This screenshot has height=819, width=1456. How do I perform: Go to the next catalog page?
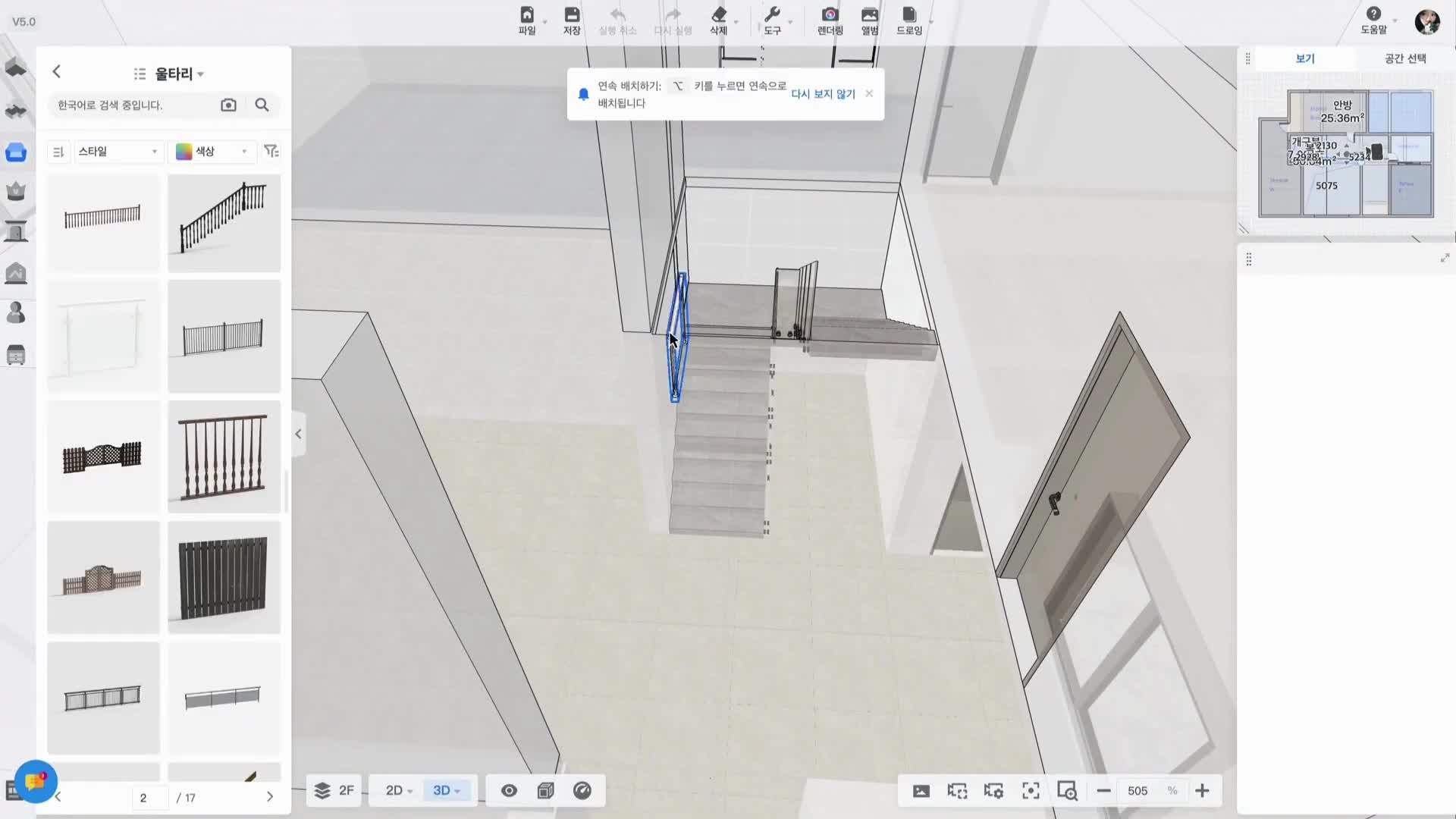click(269, 796)
